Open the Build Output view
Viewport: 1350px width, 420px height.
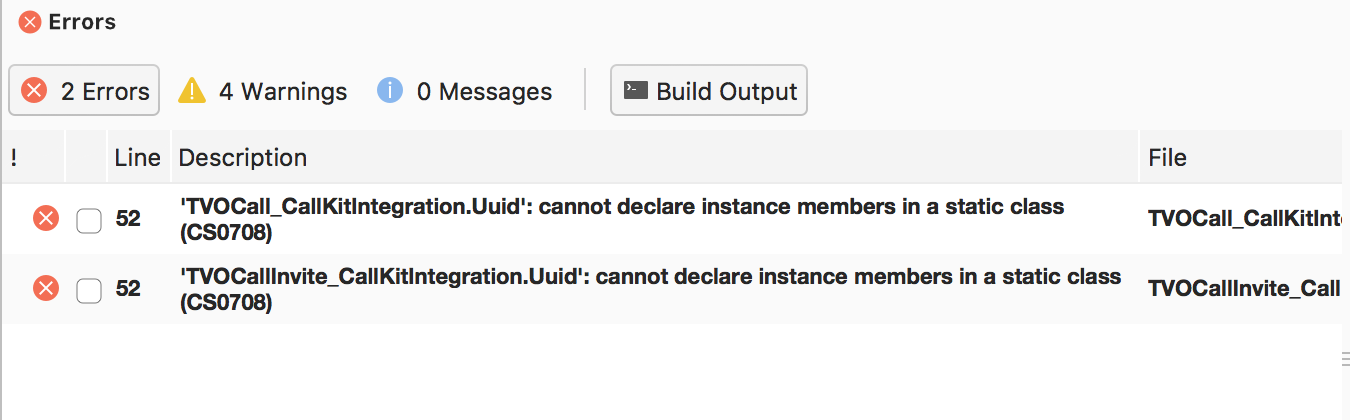click(709, 91)
